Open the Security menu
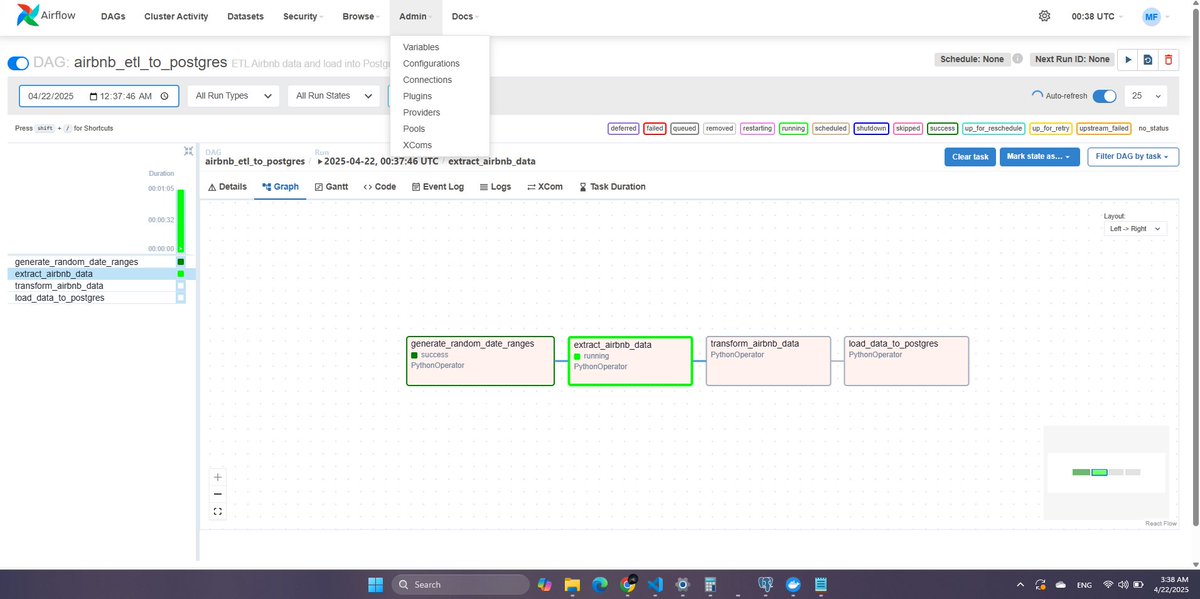The height and width of the screenshot is (599, 1200). tap(303, 17)
